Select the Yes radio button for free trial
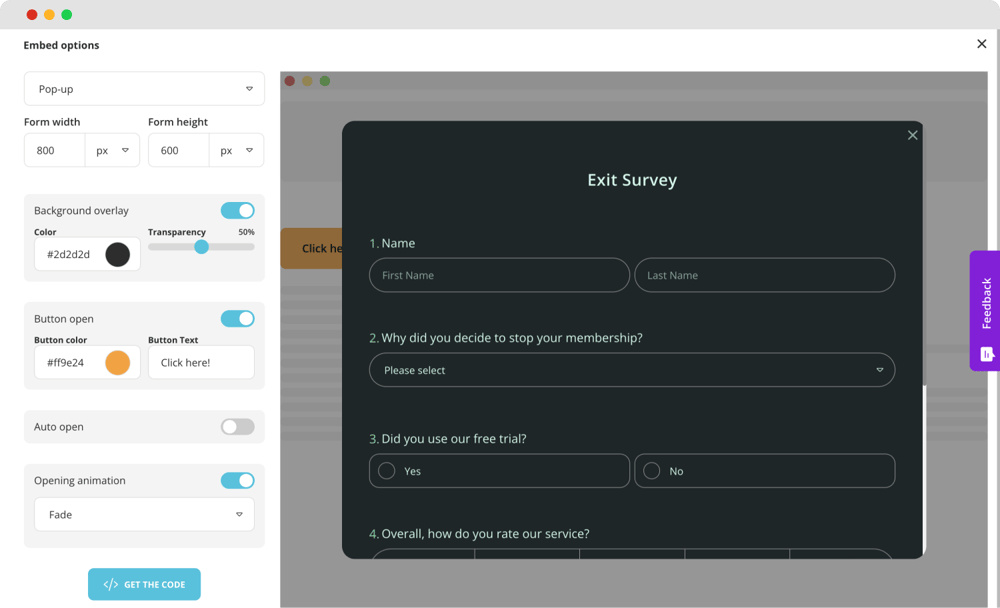The image size is (1000, 608). pos(386,471)
